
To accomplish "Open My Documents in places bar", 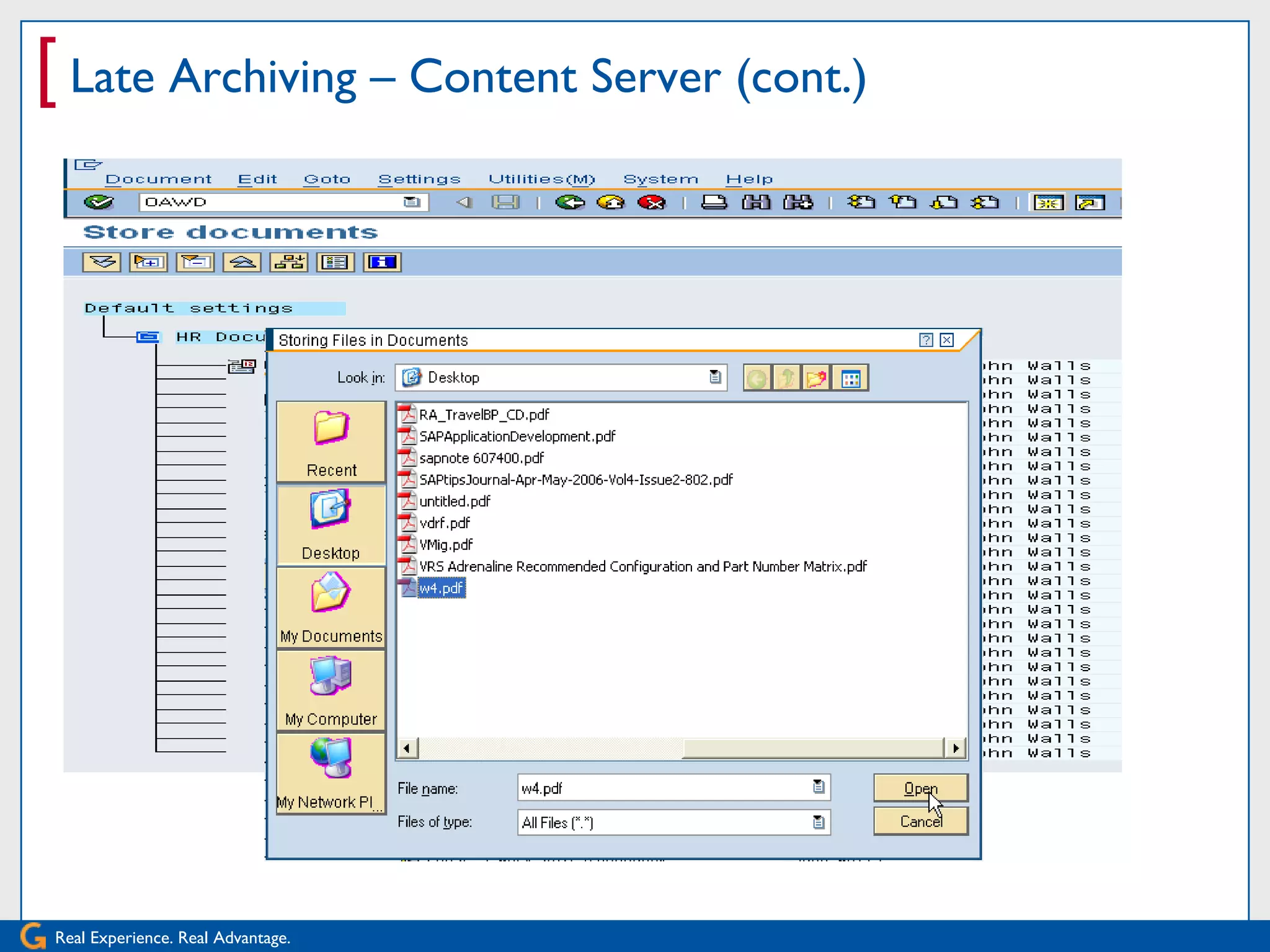I will pyautogui.click(x=331, y=607).
